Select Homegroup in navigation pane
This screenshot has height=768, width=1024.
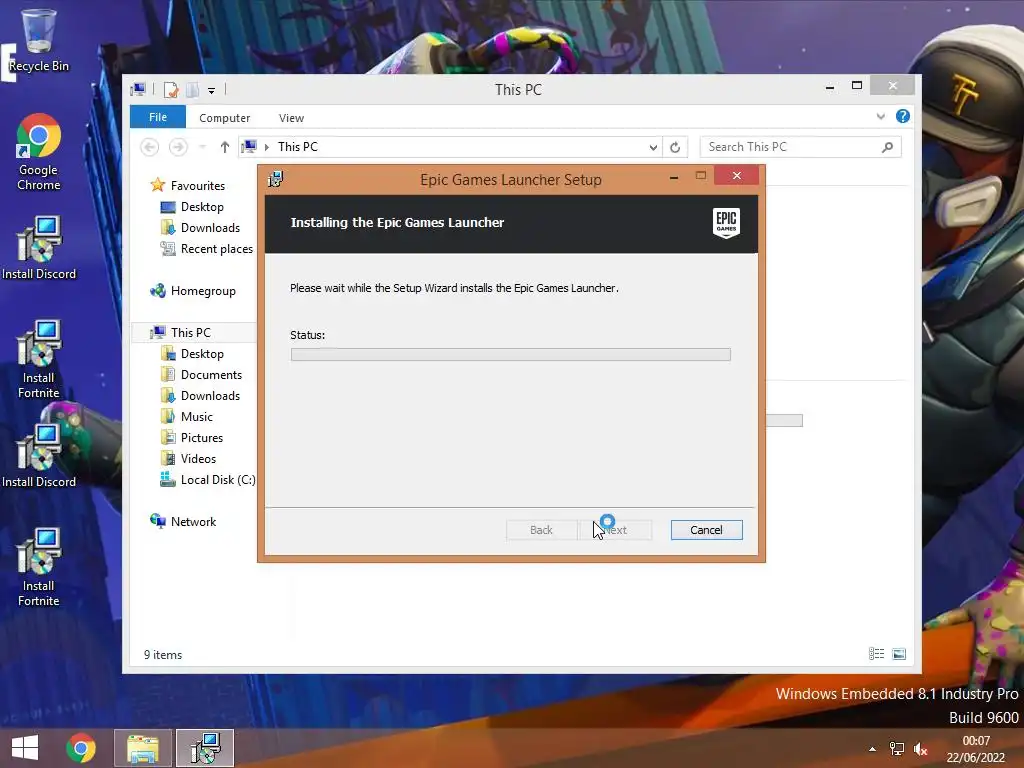coord(193,291)
